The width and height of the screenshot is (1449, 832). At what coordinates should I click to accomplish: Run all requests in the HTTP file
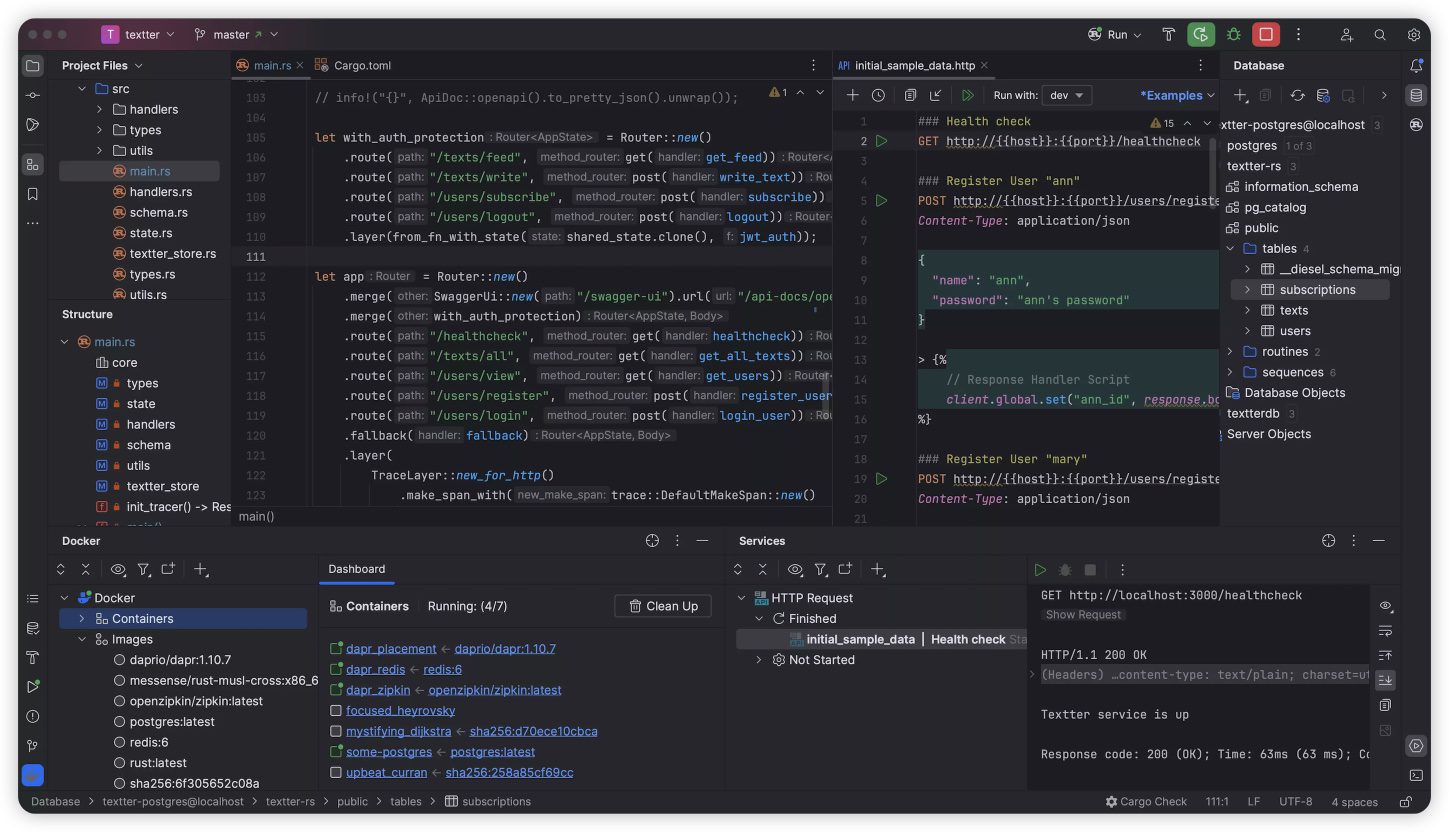coord(967,96)
